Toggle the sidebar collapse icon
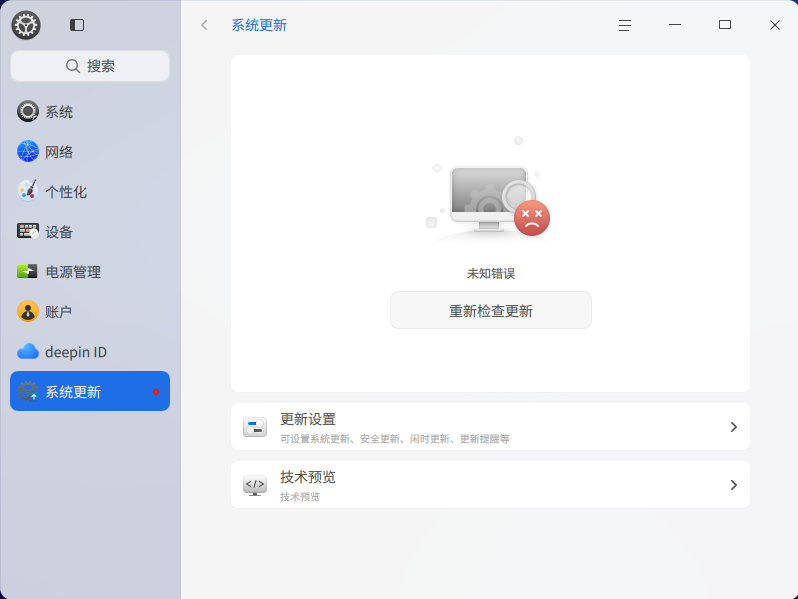This screenshot has width=798, height=599. pyautogui.click(x=77, y=25)
